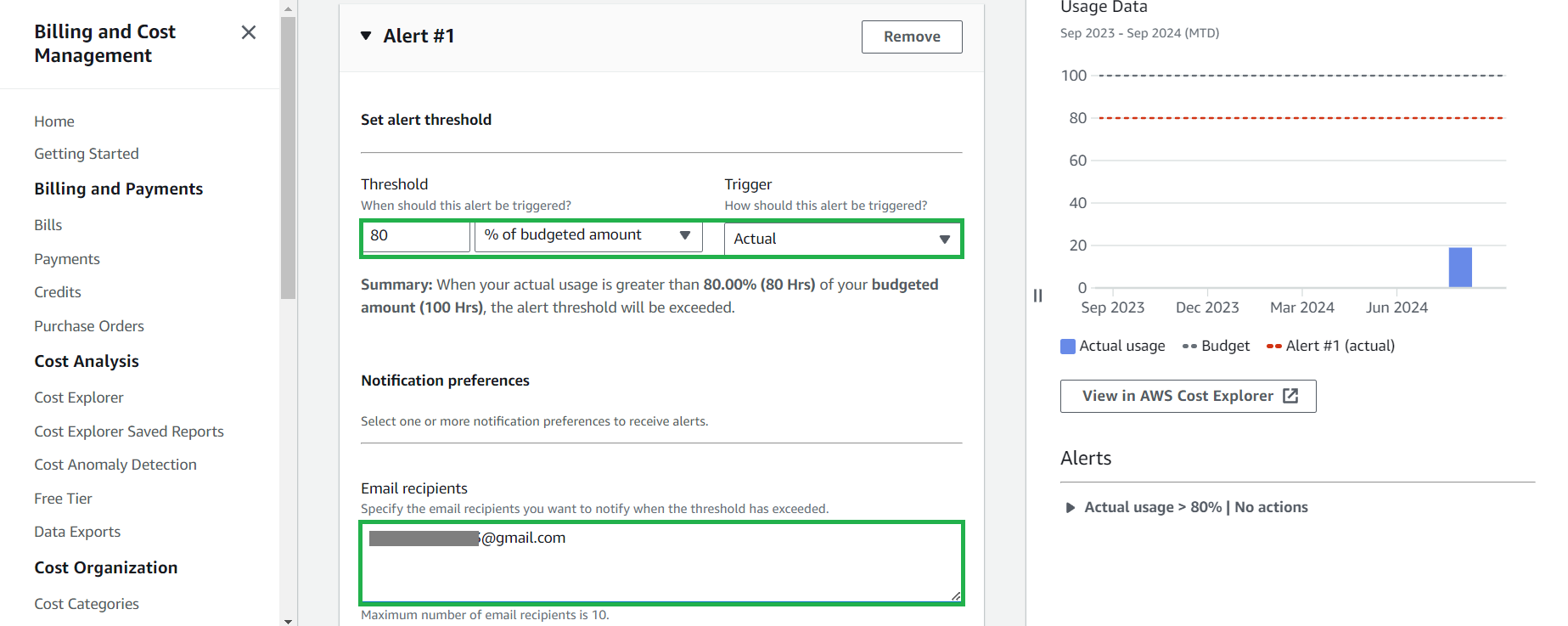This screenshot has width=1568, height=626.
Task: Expand the Actual usage > 80% alert row
Action: 1070,508
